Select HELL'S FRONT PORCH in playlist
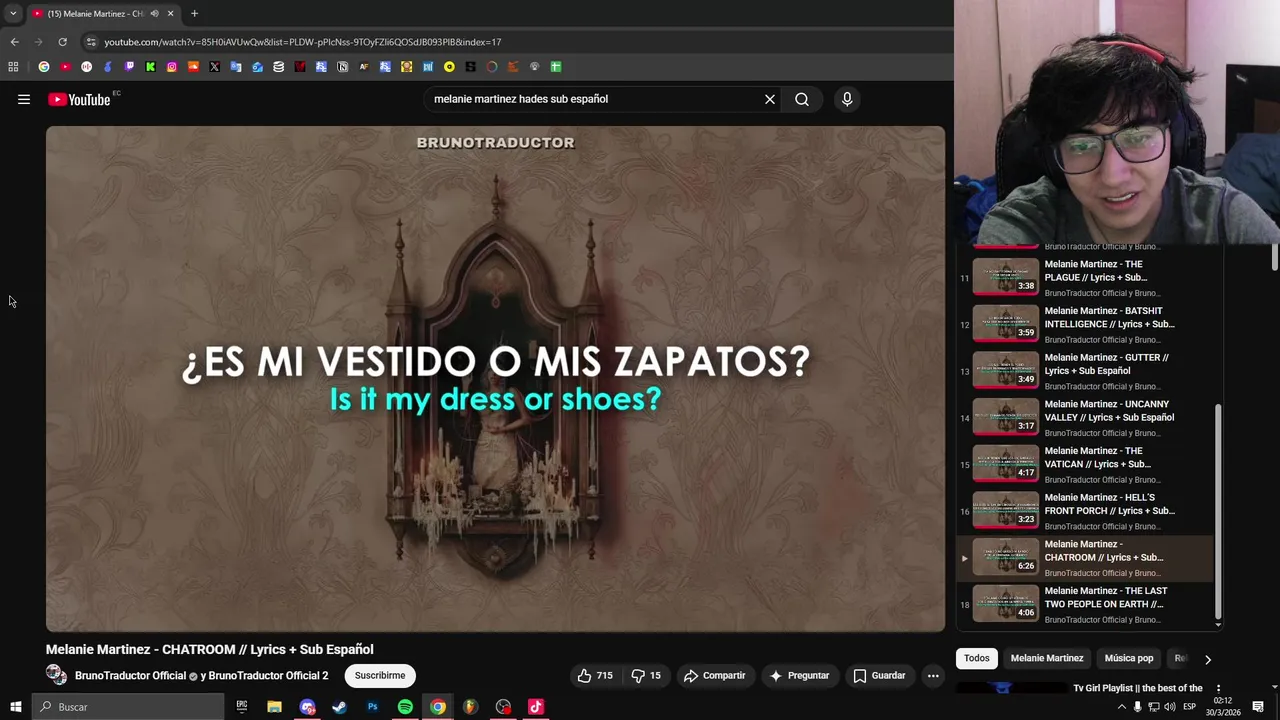This screenshot has width=1280, height=720. click(x=1085, y=511)
